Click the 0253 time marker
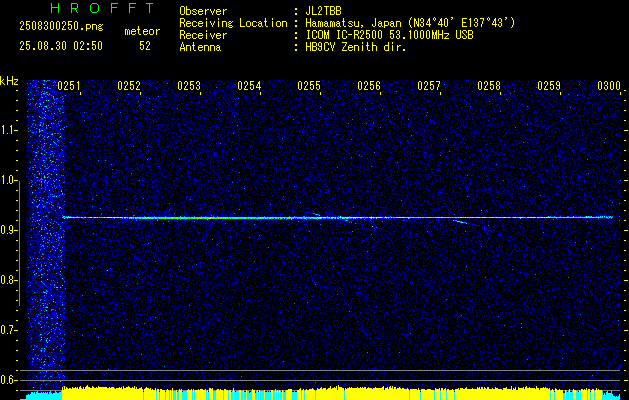This screenshot has height=400, width=629. coord(189,86)
